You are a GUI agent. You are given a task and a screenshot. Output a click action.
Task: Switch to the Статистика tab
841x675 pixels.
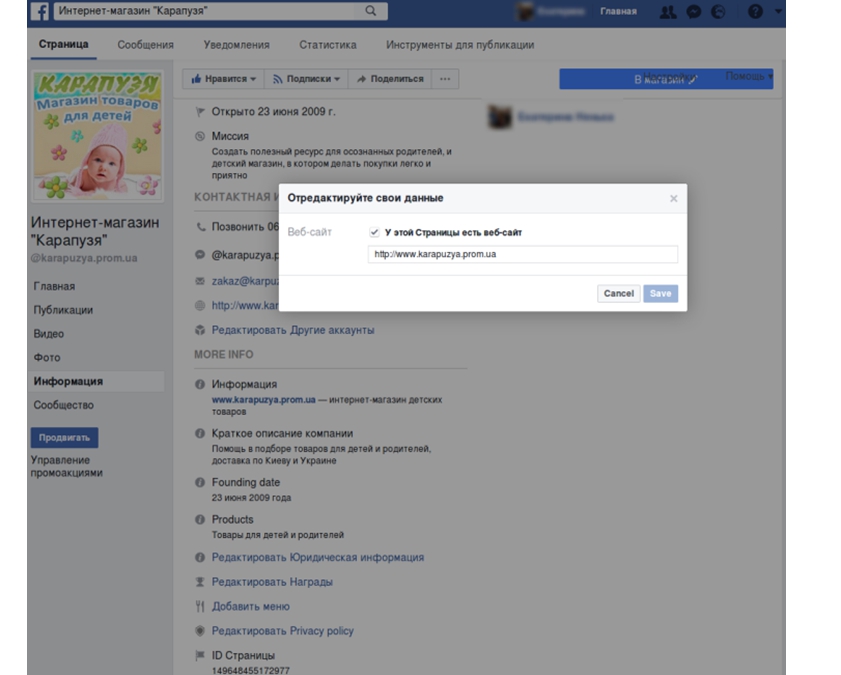pyautogui.click(x=327, y=45)
